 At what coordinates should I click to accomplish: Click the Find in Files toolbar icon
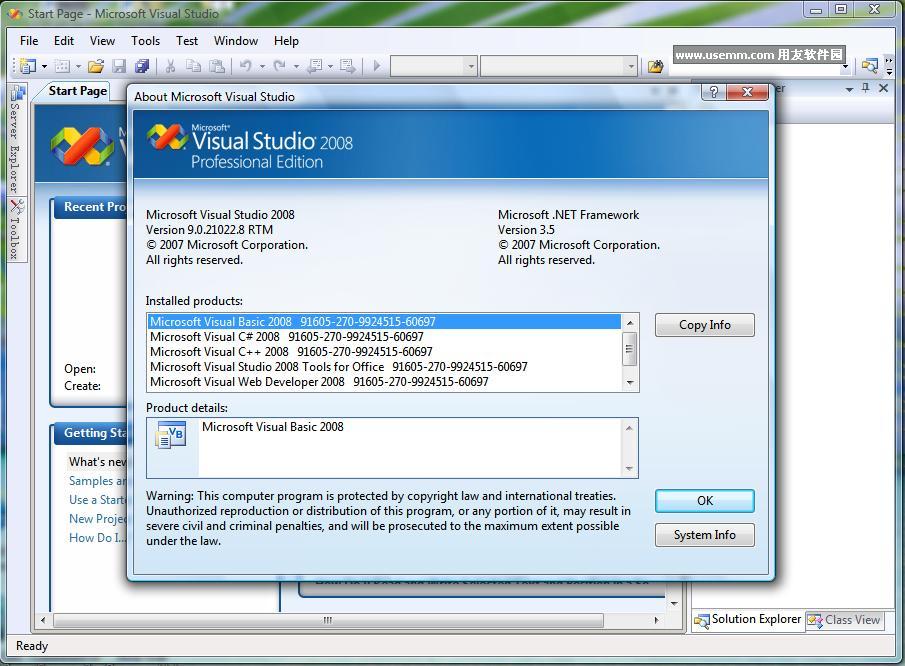(x=655, y=66)
